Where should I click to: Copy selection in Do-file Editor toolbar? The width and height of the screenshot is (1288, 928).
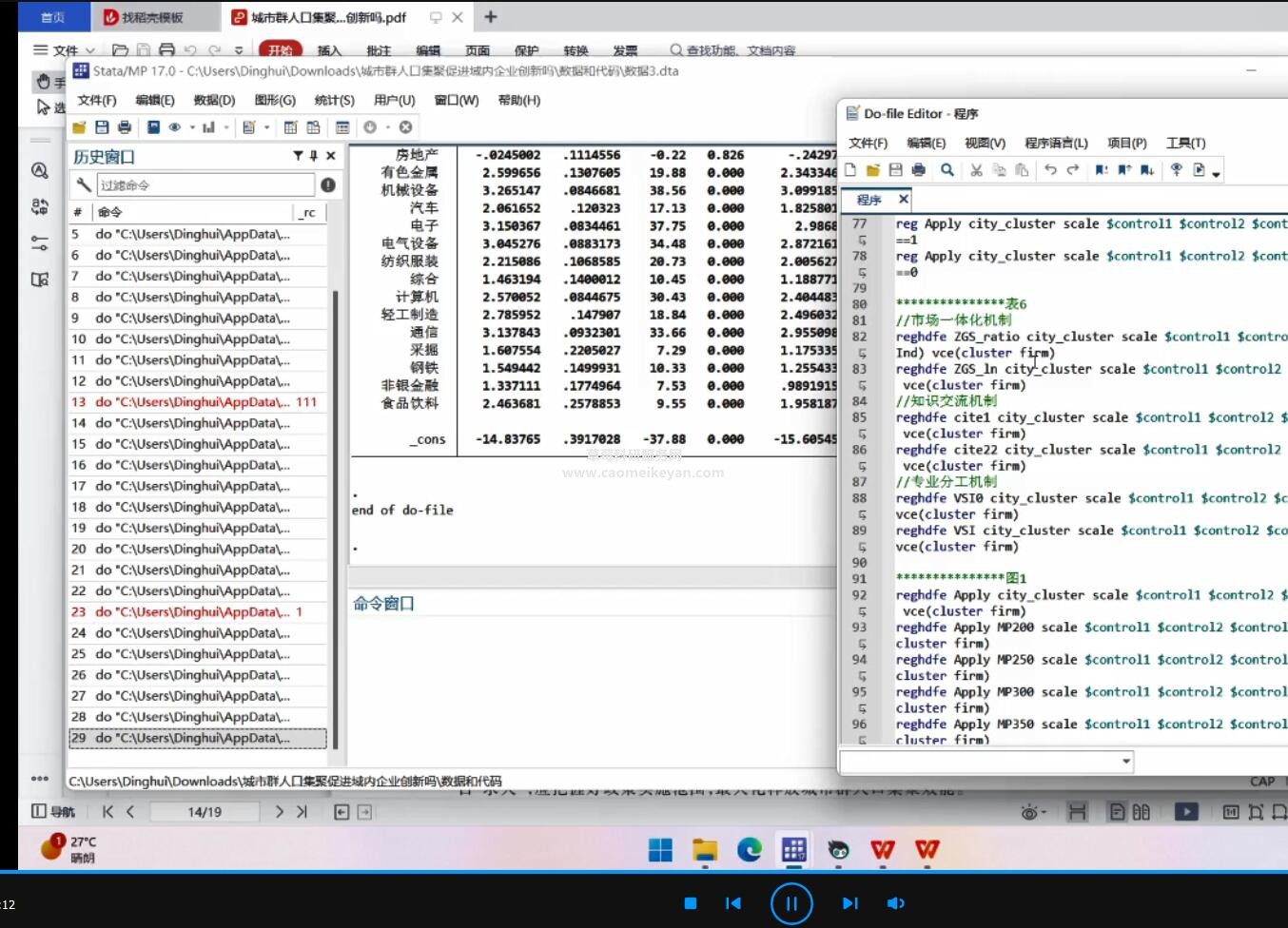[999, 170]
